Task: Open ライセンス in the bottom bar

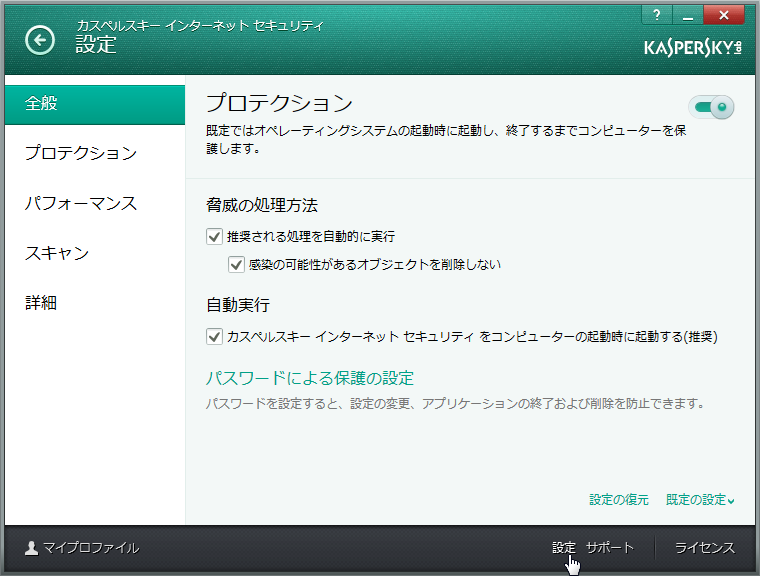Action: tap(705, 548)
